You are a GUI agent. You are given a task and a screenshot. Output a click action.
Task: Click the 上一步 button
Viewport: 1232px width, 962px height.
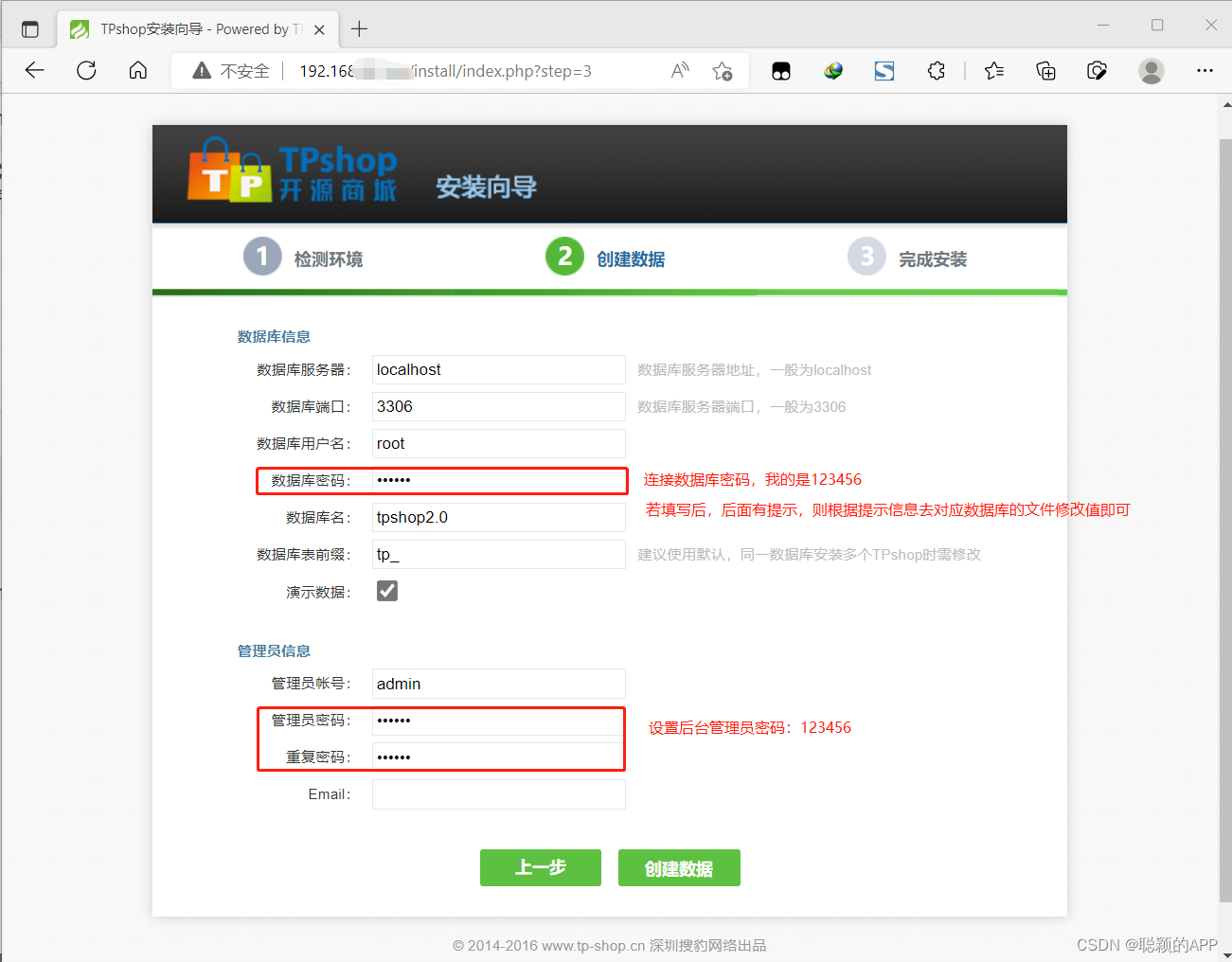coord(540,867)
